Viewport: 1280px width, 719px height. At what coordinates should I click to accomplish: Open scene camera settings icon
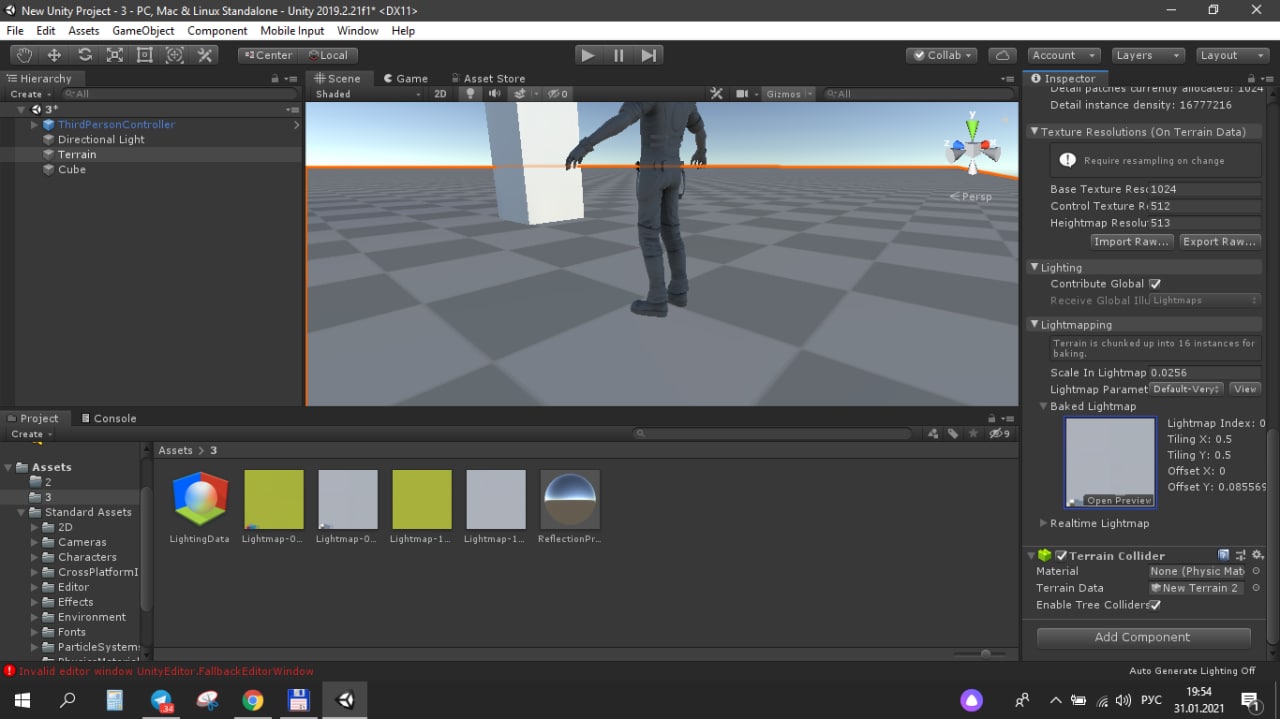[743, 94]
